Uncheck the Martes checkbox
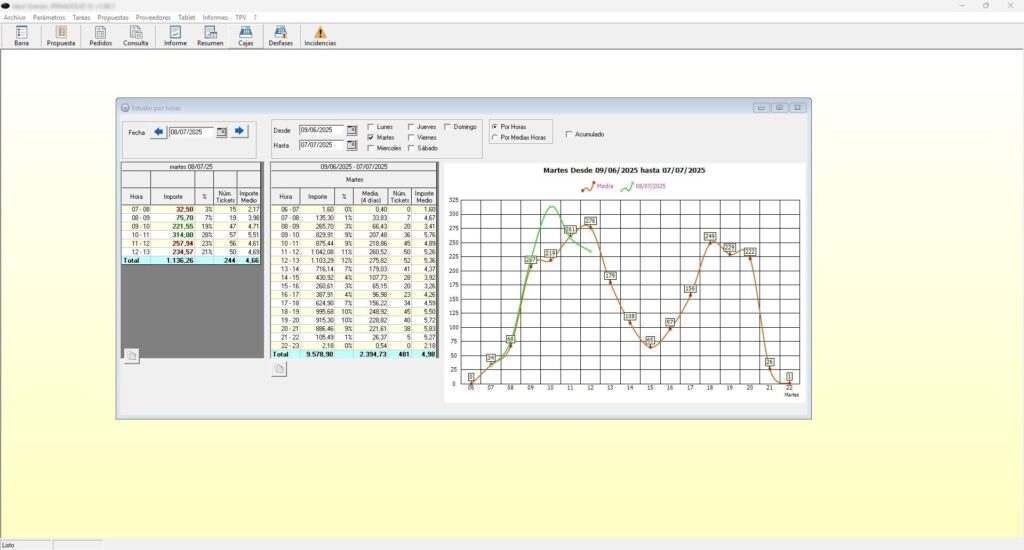Viewport: 1024px width, 550px height. [372, 138]
